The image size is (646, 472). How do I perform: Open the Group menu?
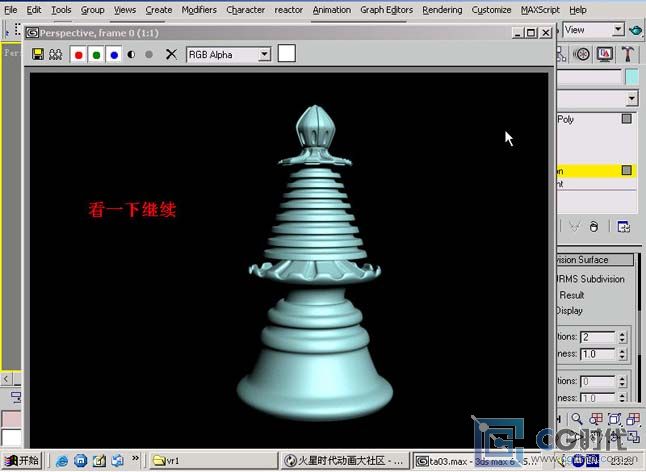pos(92,10)
